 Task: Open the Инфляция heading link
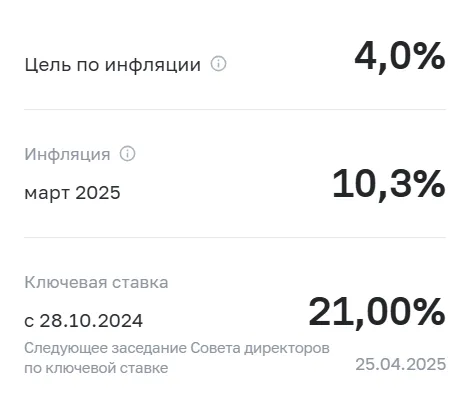coord(67,154)
